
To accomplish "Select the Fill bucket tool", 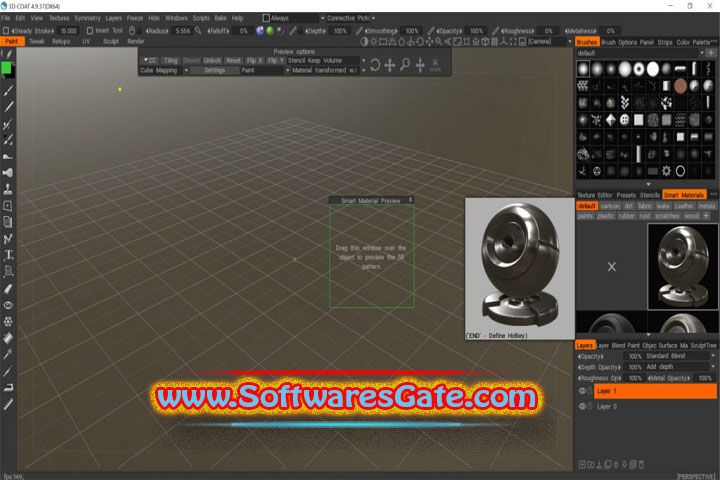I will (8, 338).
